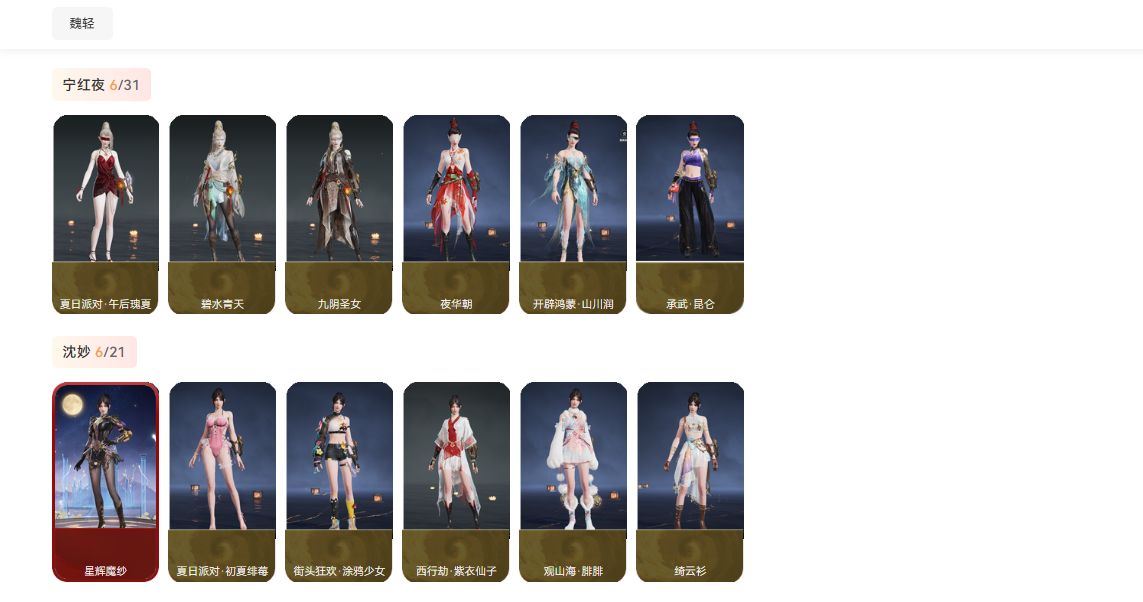Select the 九阴圣女 skin thumbnail
This screenshot has height=602, width=1143.
[x=339, y=214]
